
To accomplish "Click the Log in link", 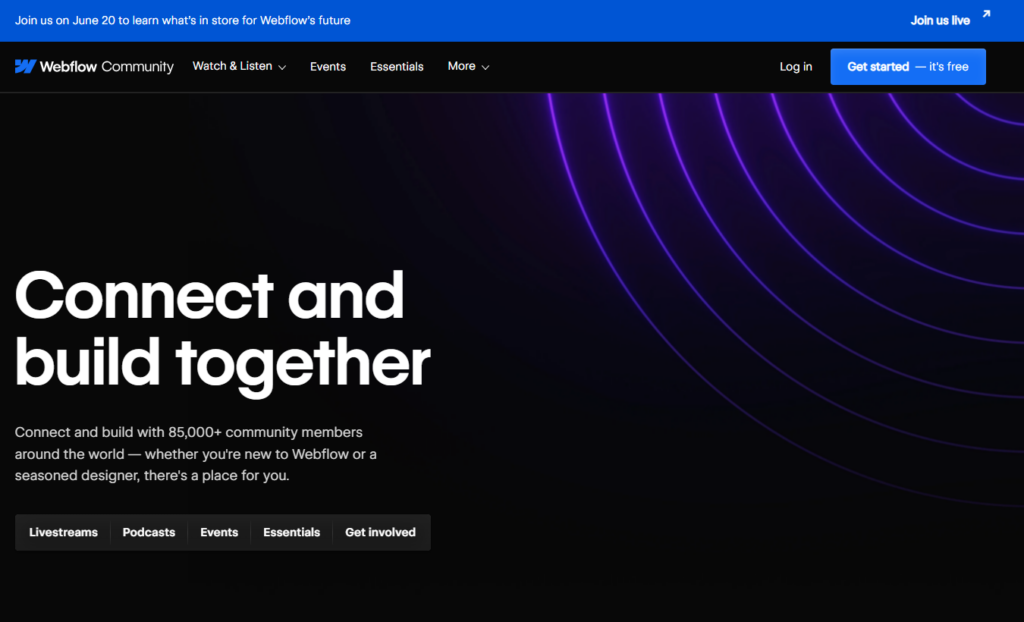I will click(795, 67).
